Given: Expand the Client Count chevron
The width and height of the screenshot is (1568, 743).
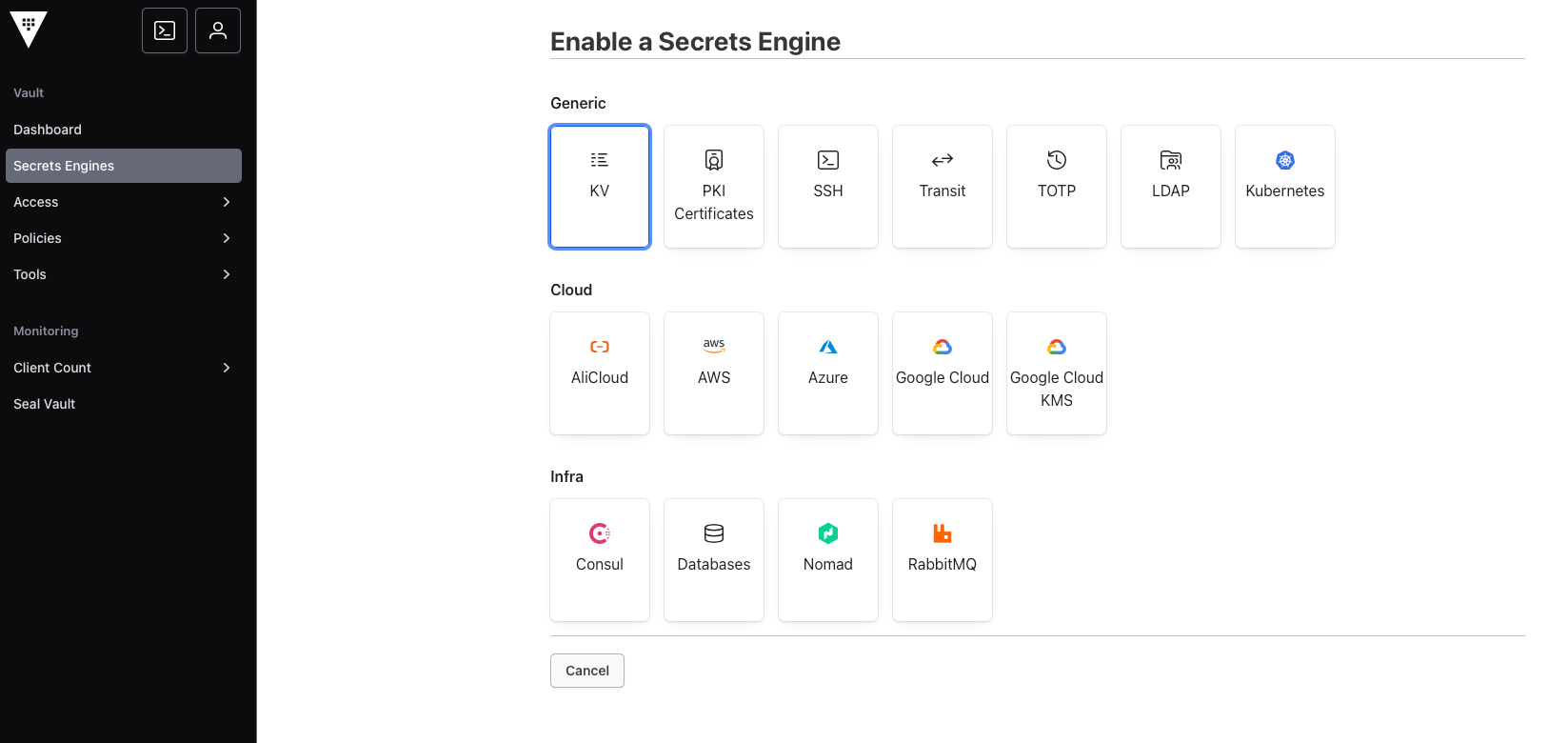Looking at the screenshot, I should pos(227,368).
